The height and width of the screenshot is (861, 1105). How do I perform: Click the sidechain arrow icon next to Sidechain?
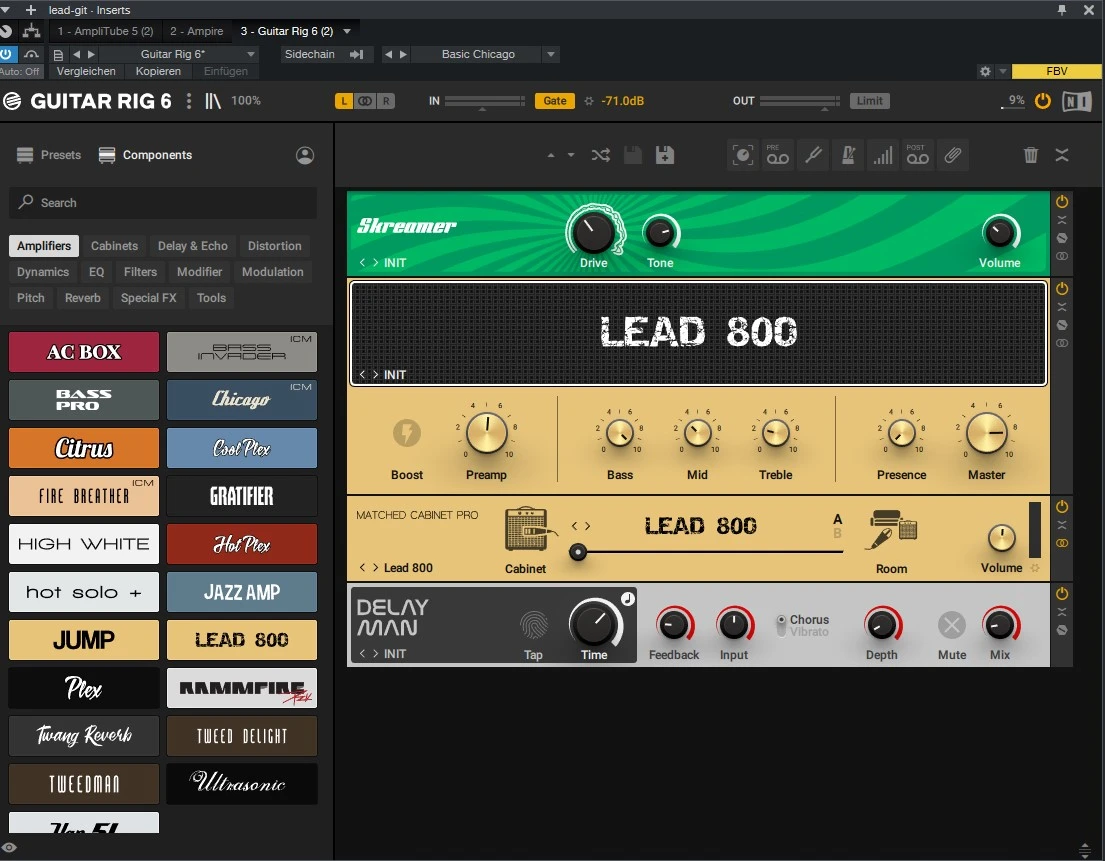coord(357,54)
